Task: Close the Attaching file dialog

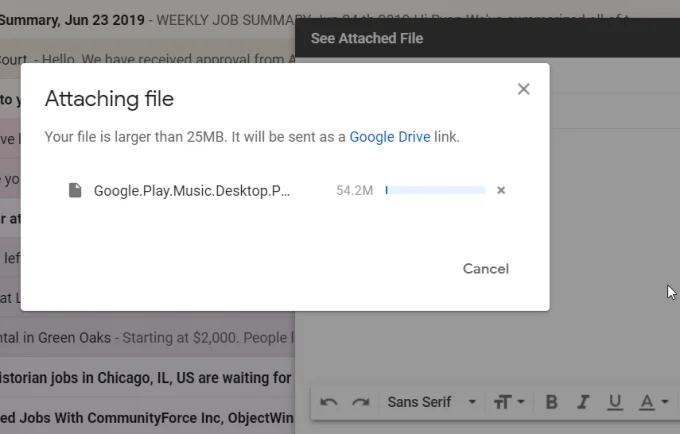Action: pos(523,89)
